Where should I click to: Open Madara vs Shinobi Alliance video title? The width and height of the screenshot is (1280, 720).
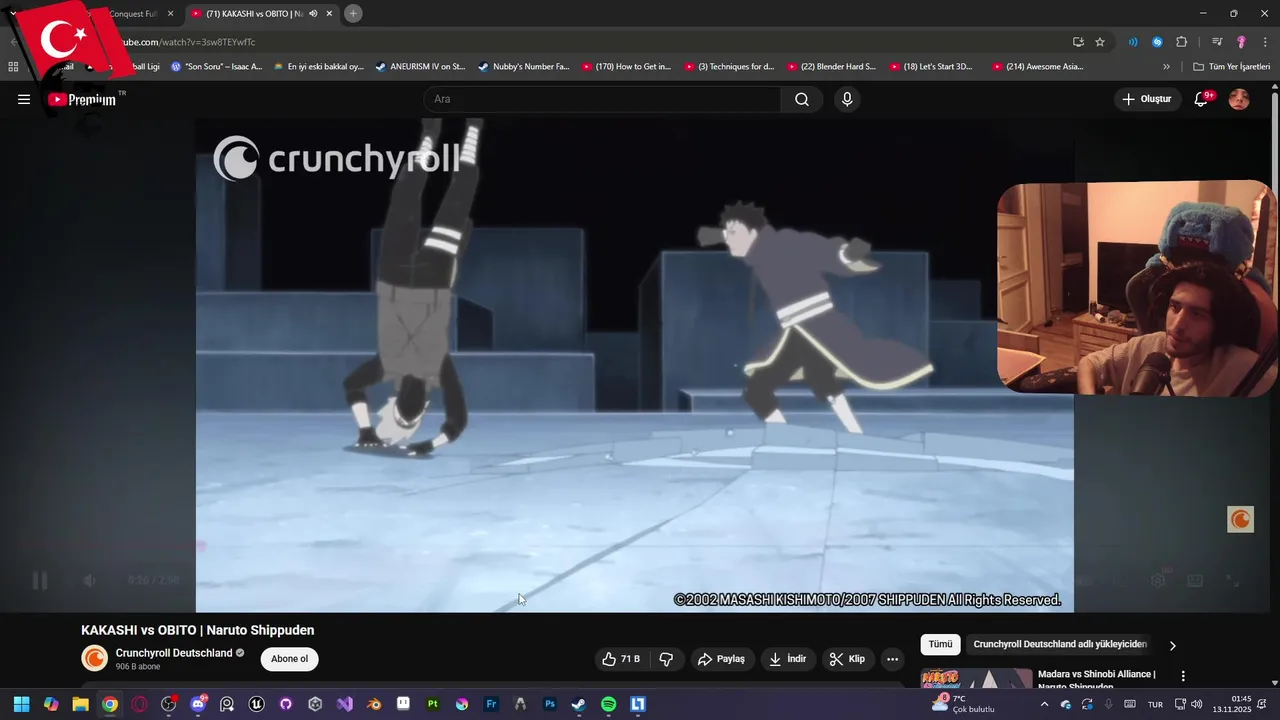tap(1097, 680)
